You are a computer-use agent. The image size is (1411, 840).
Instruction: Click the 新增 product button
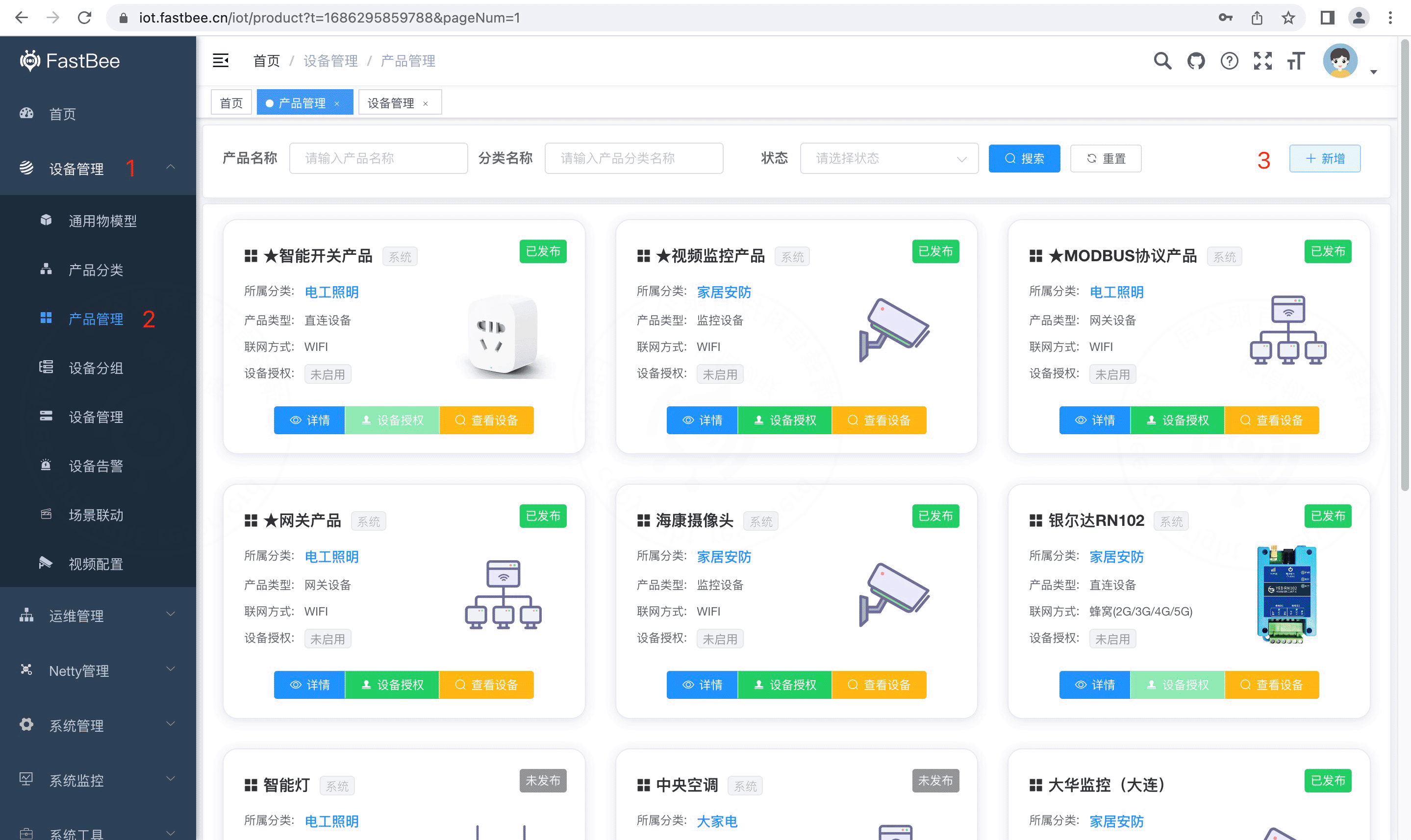coord(1324,158)
